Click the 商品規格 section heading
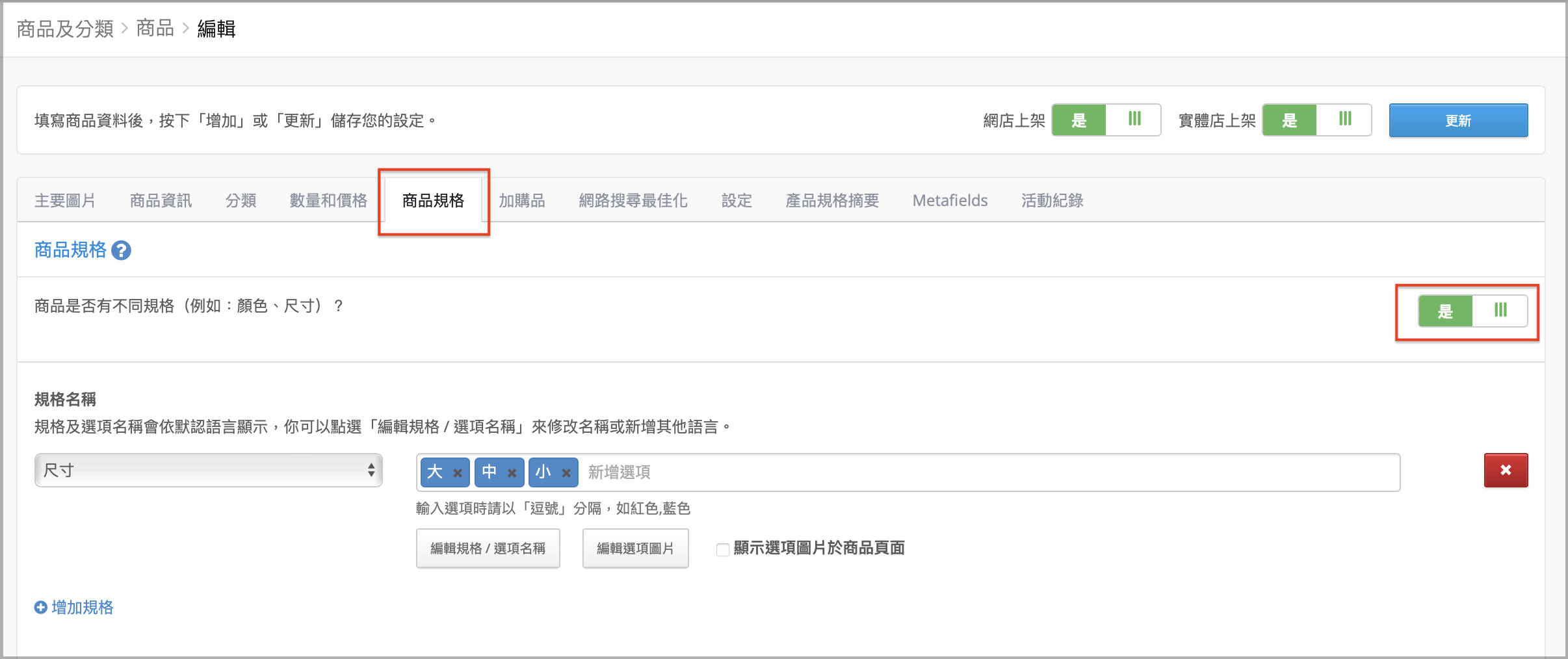The width and height of the screenshot is (1568, 659). (70, 250)
